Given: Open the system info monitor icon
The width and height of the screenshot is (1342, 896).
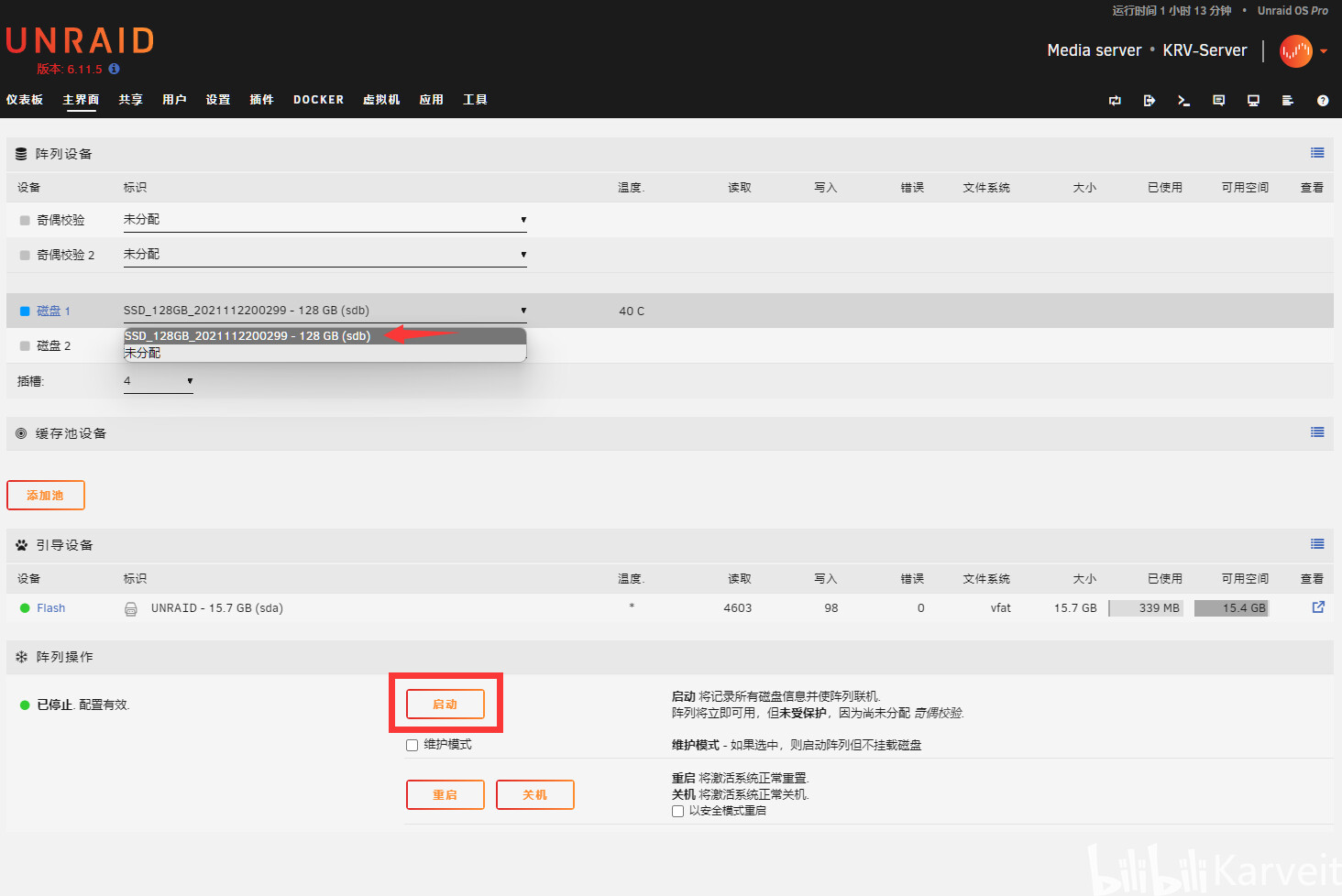Looking at the screenshot, I should click(x=1253, y=101).
